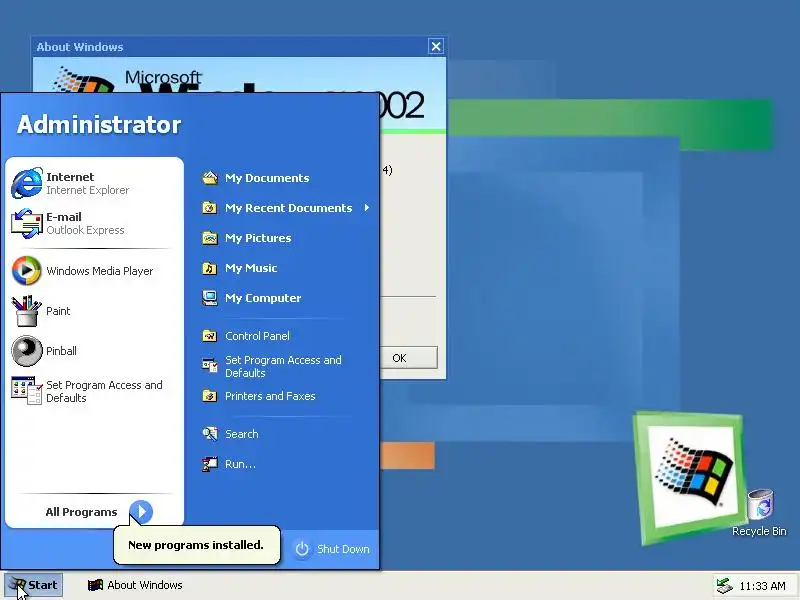This screenshot has width=800, height=600.
Task: Click the Pinball label
Action: (x=61, y=351)
